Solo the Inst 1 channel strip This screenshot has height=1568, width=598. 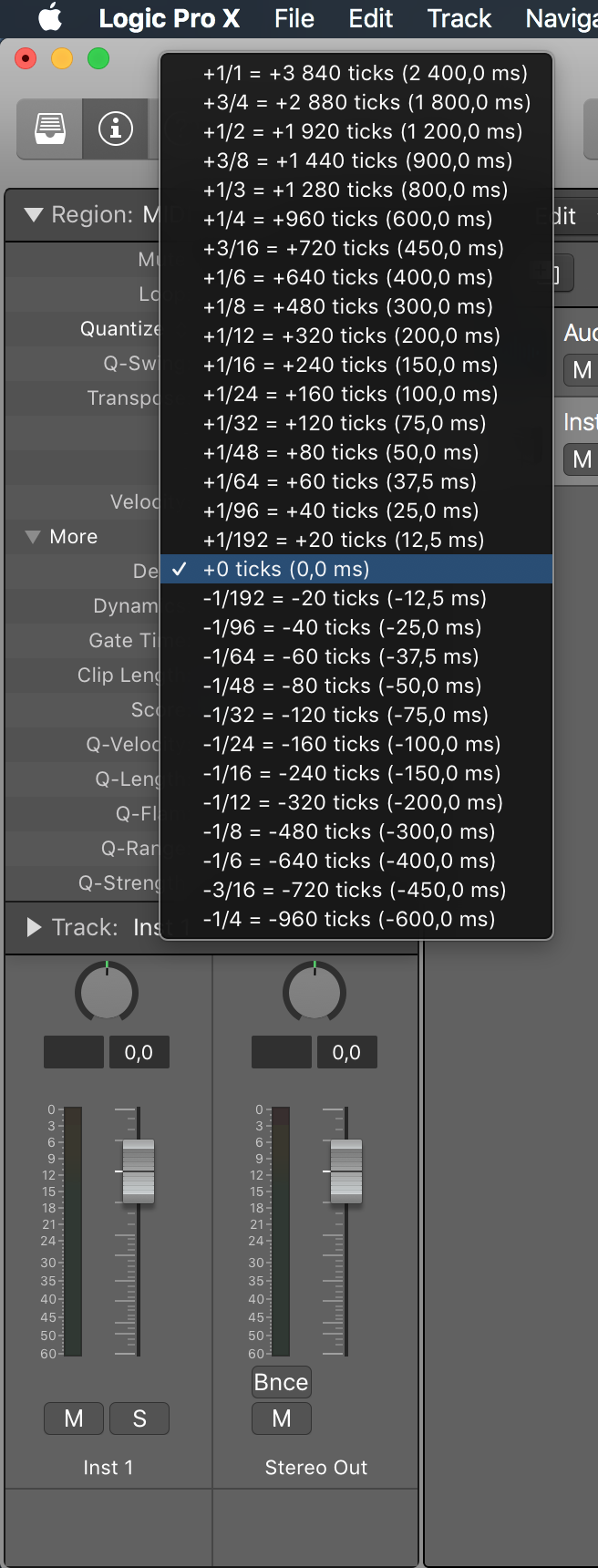[139, 1418]
